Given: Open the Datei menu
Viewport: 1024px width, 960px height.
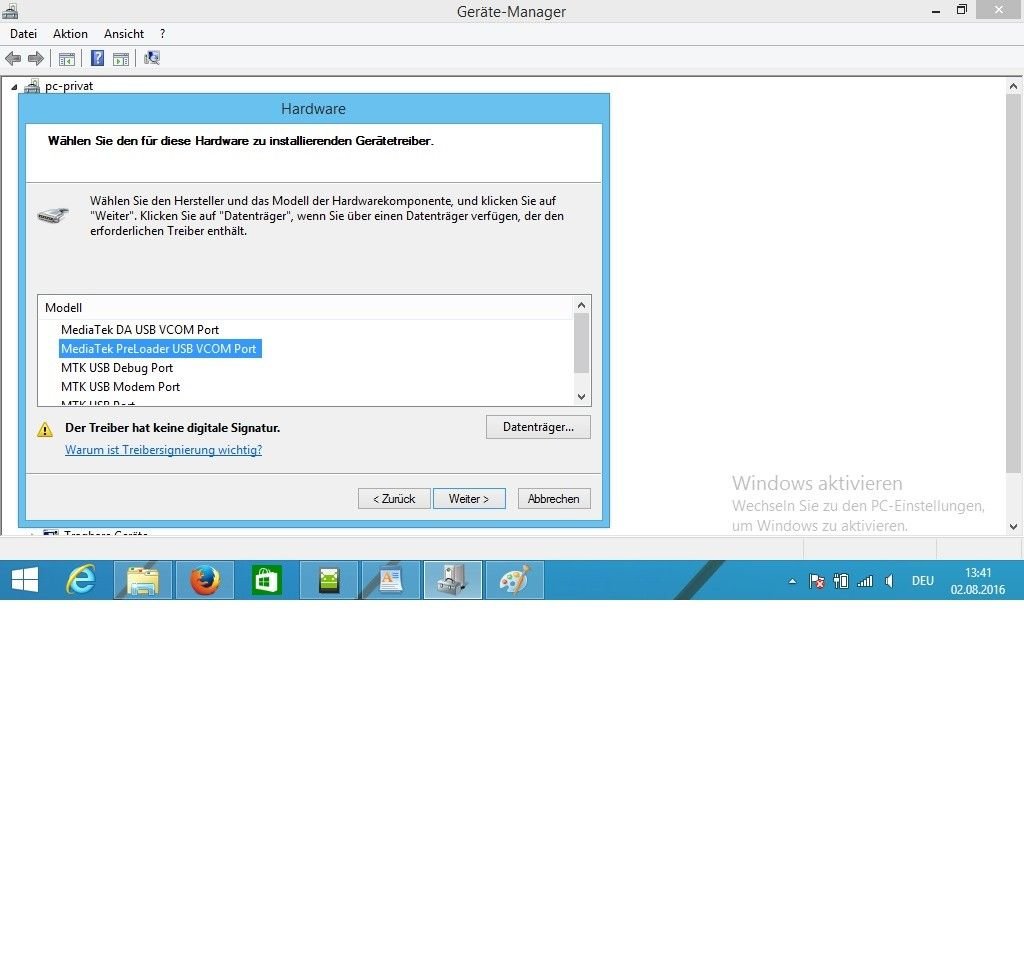Looking at the screenshot, I should [24, 34].
